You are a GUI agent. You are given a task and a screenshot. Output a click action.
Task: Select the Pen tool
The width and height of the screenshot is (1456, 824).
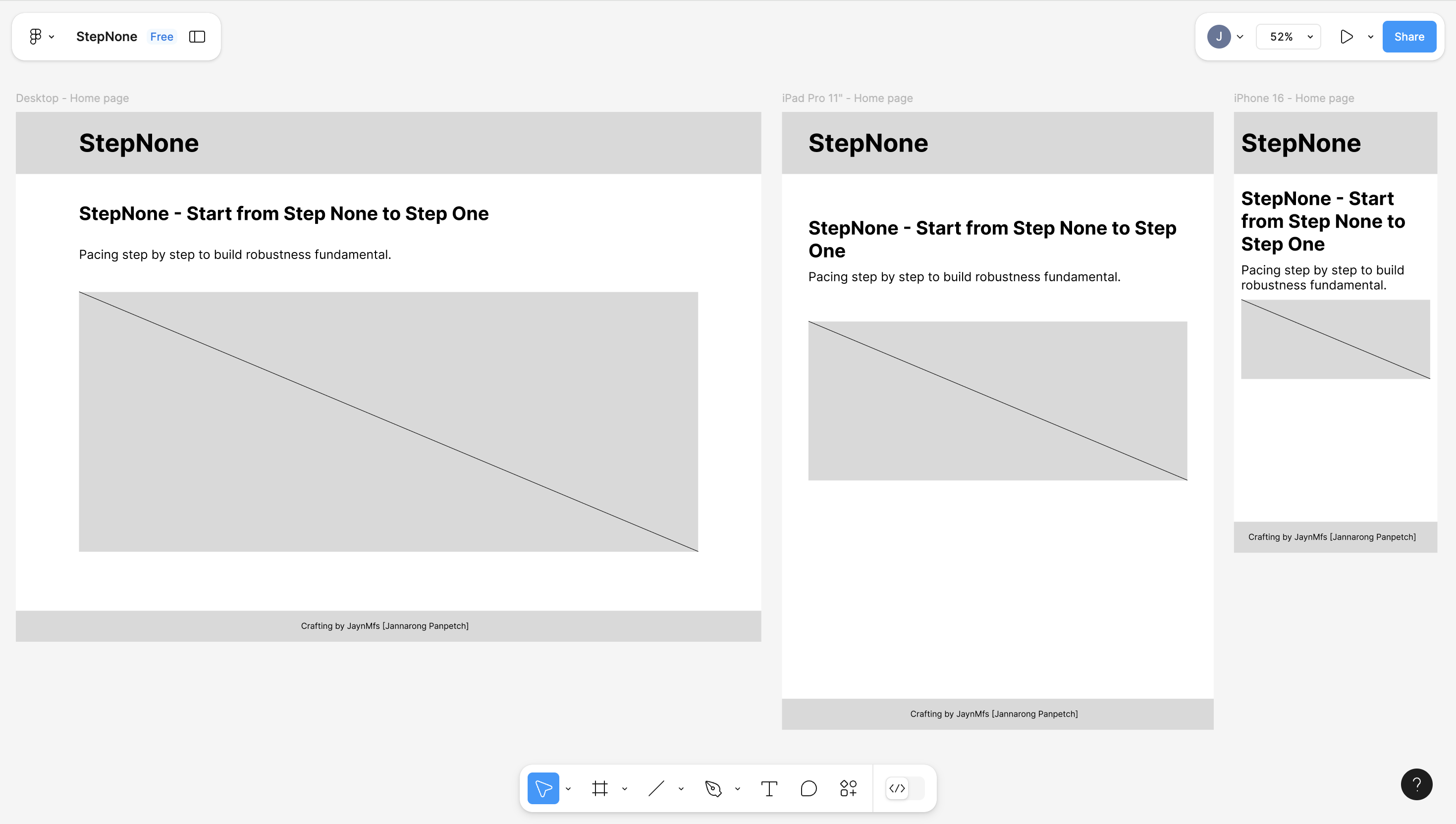click(713, 788)
